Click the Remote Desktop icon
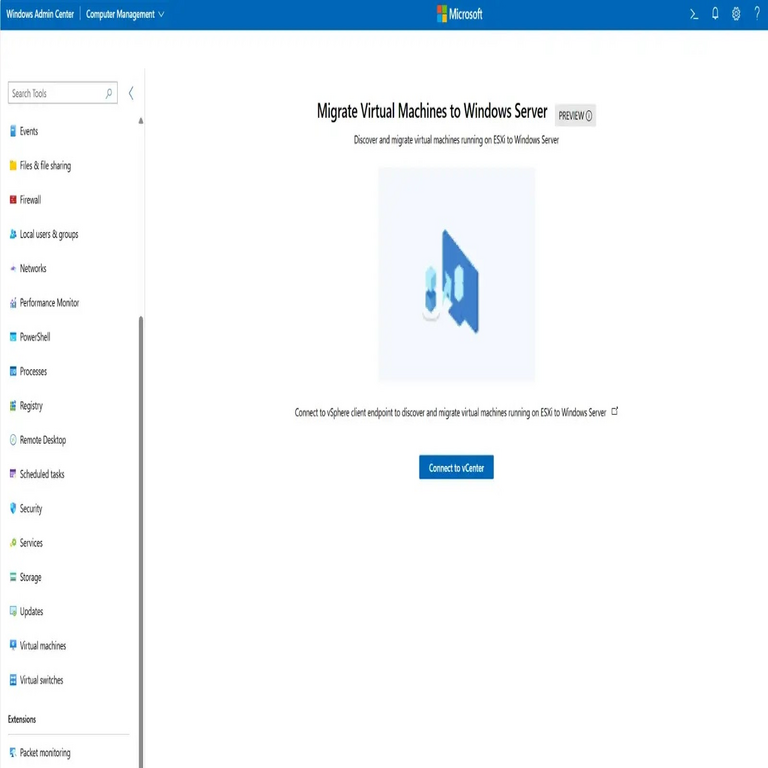Image resolution: width=768 pixels, height=768 pixels. [13, 440]
